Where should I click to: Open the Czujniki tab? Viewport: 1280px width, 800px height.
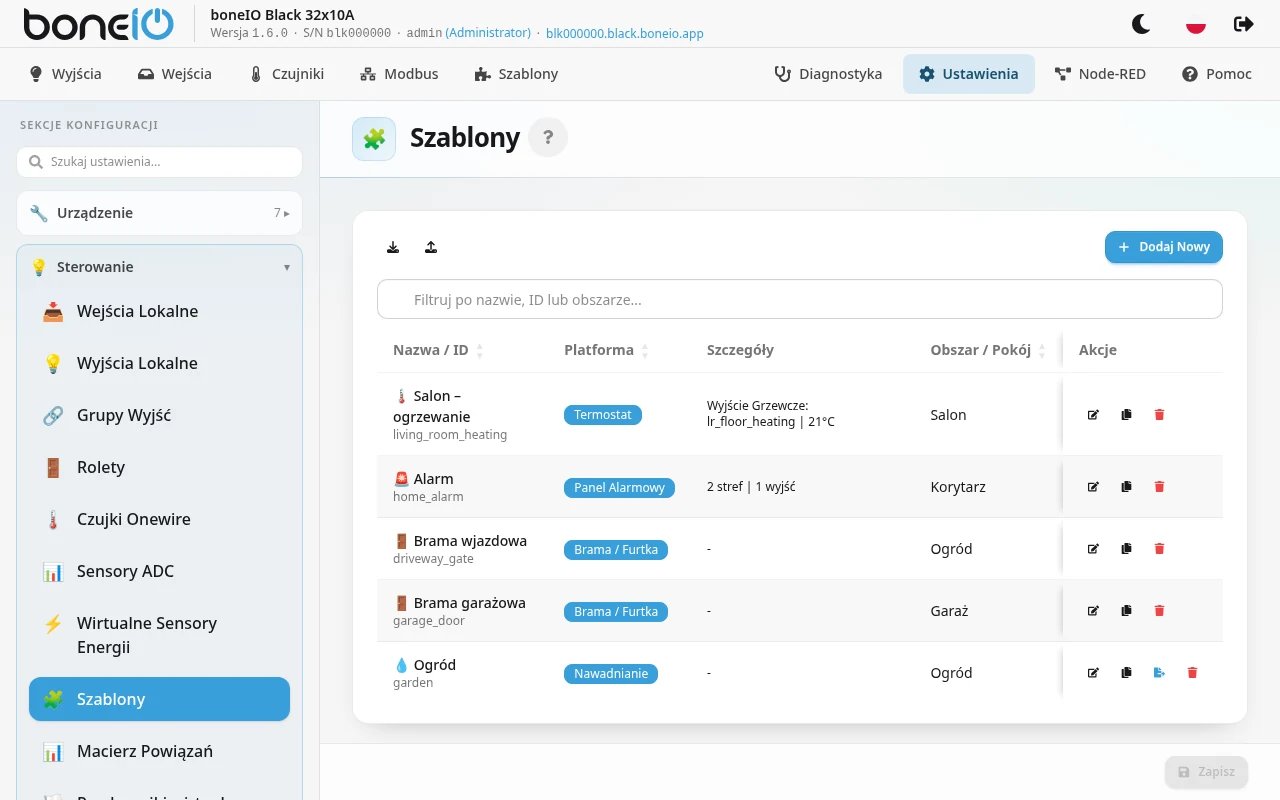(x=286, y=74)
